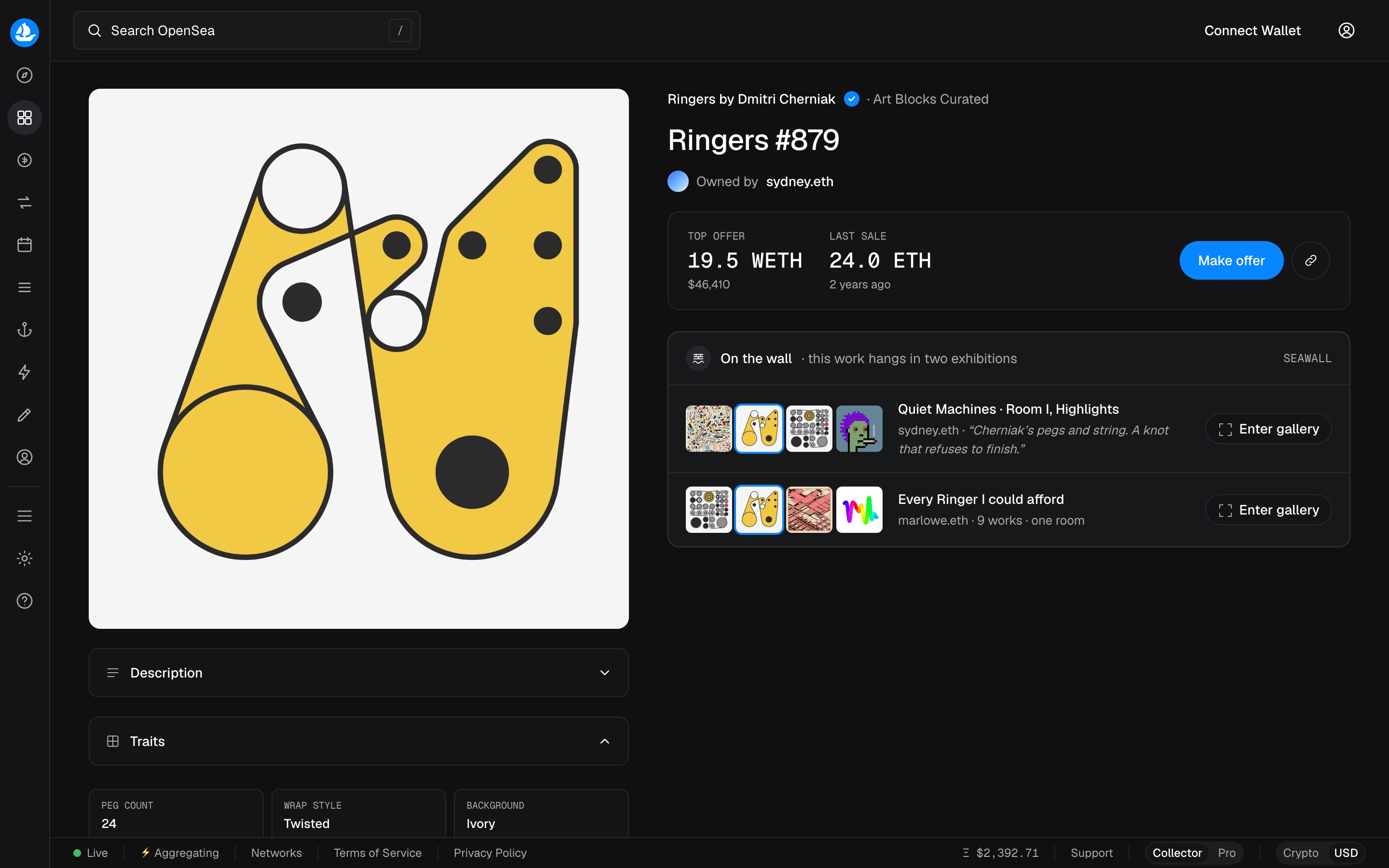Click the ETH price $2,392.71 in footer

[1000, 853]
